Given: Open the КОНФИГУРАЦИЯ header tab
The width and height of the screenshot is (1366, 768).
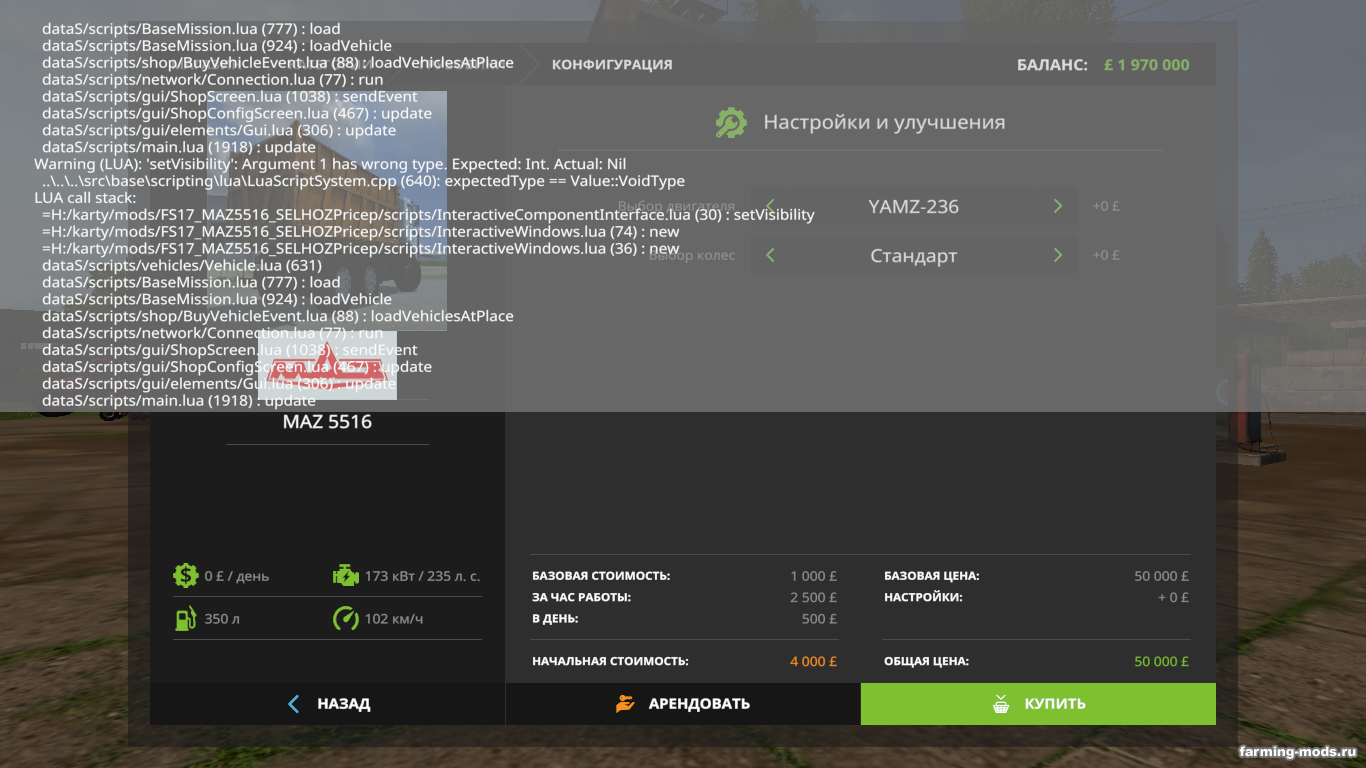Looking at the screenshot, I should coord(612,65).
